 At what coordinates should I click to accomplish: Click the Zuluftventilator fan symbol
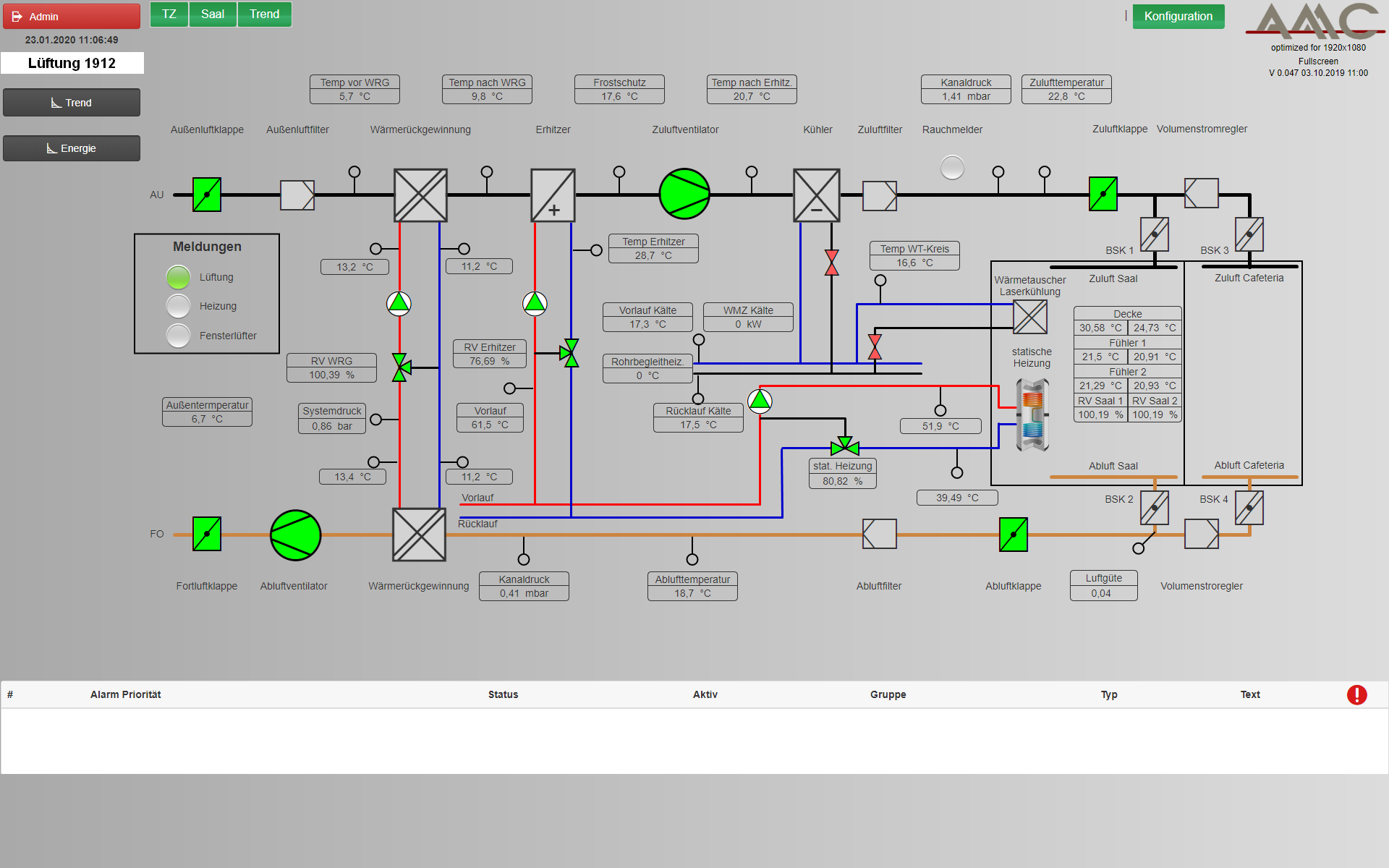click(684, 194)
